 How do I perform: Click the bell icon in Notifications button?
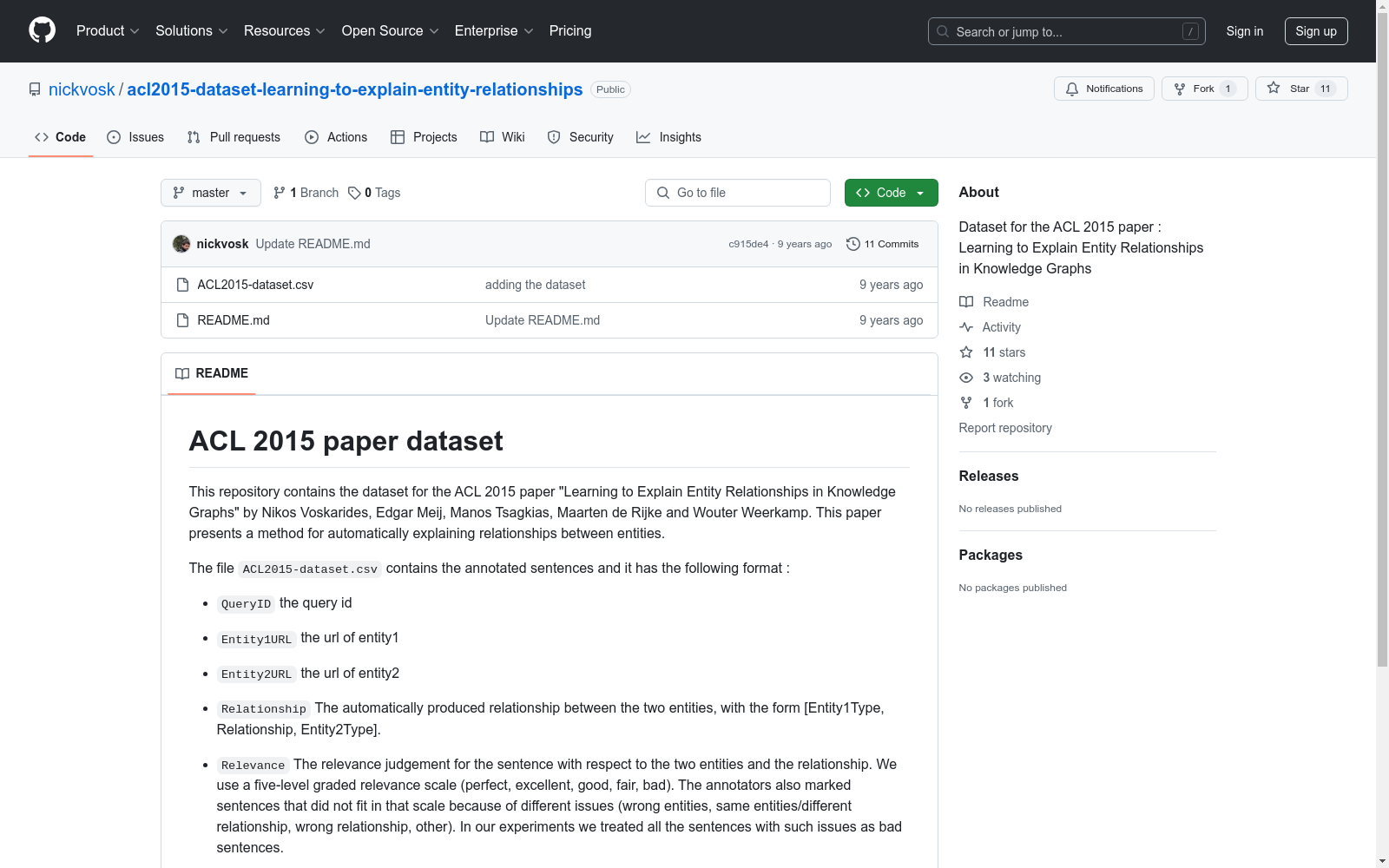pyautogui.click(x=1072, y=89)
